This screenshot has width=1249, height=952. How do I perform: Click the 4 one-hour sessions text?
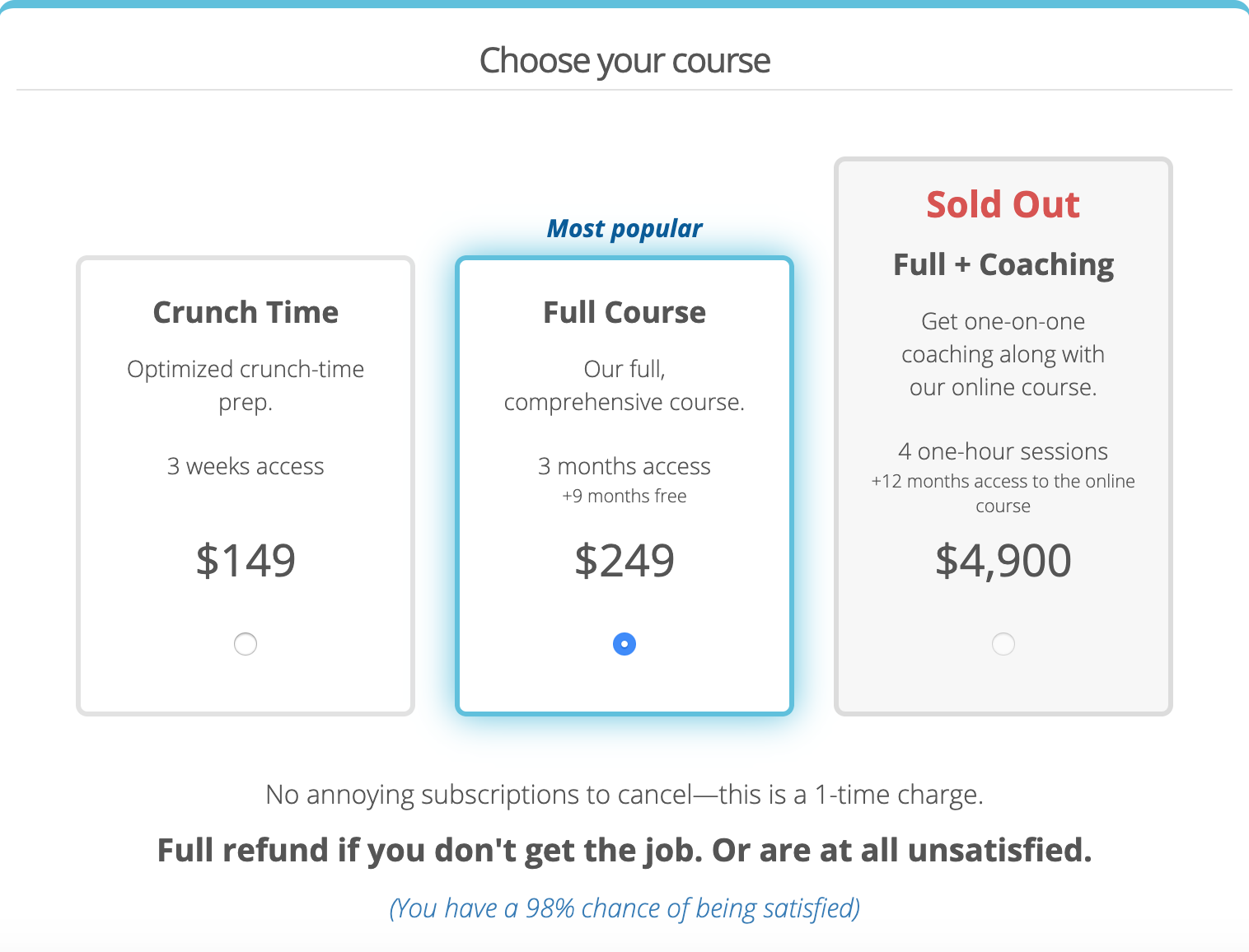[1003, 451]
